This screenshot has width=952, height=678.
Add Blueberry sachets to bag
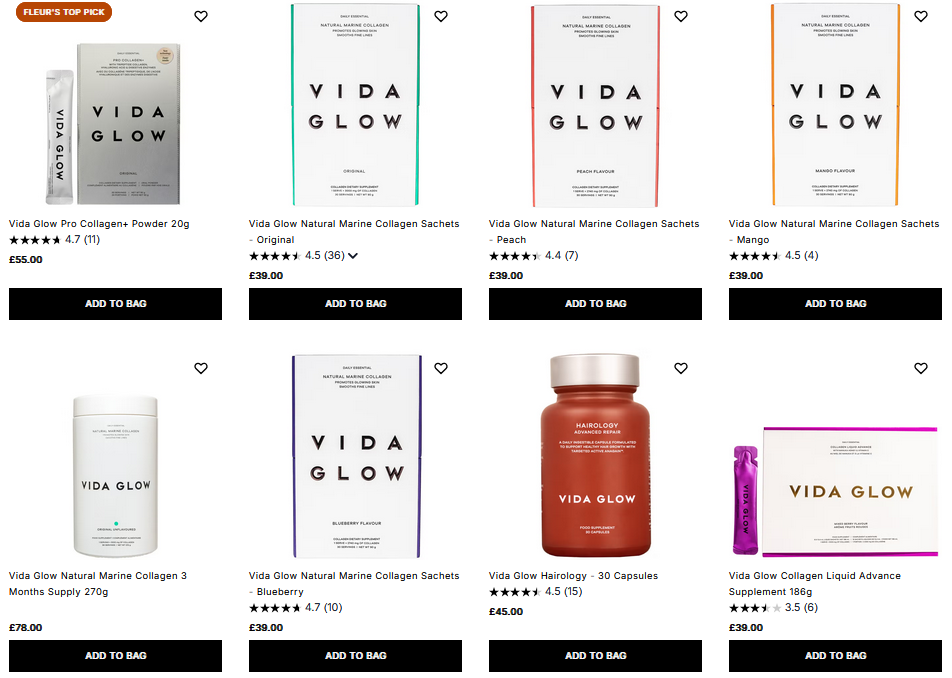pyautogui.click(x=354, y=656)
